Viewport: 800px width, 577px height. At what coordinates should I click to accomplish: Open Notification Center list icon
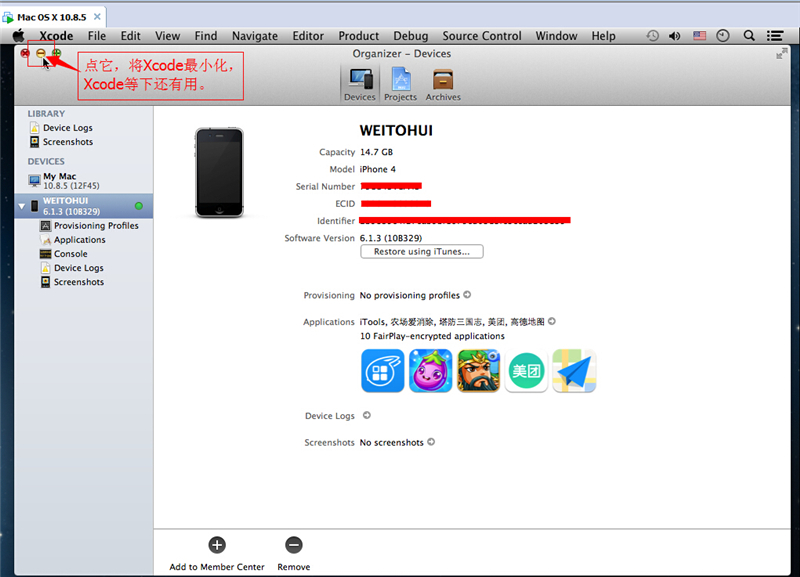[775, 36]
